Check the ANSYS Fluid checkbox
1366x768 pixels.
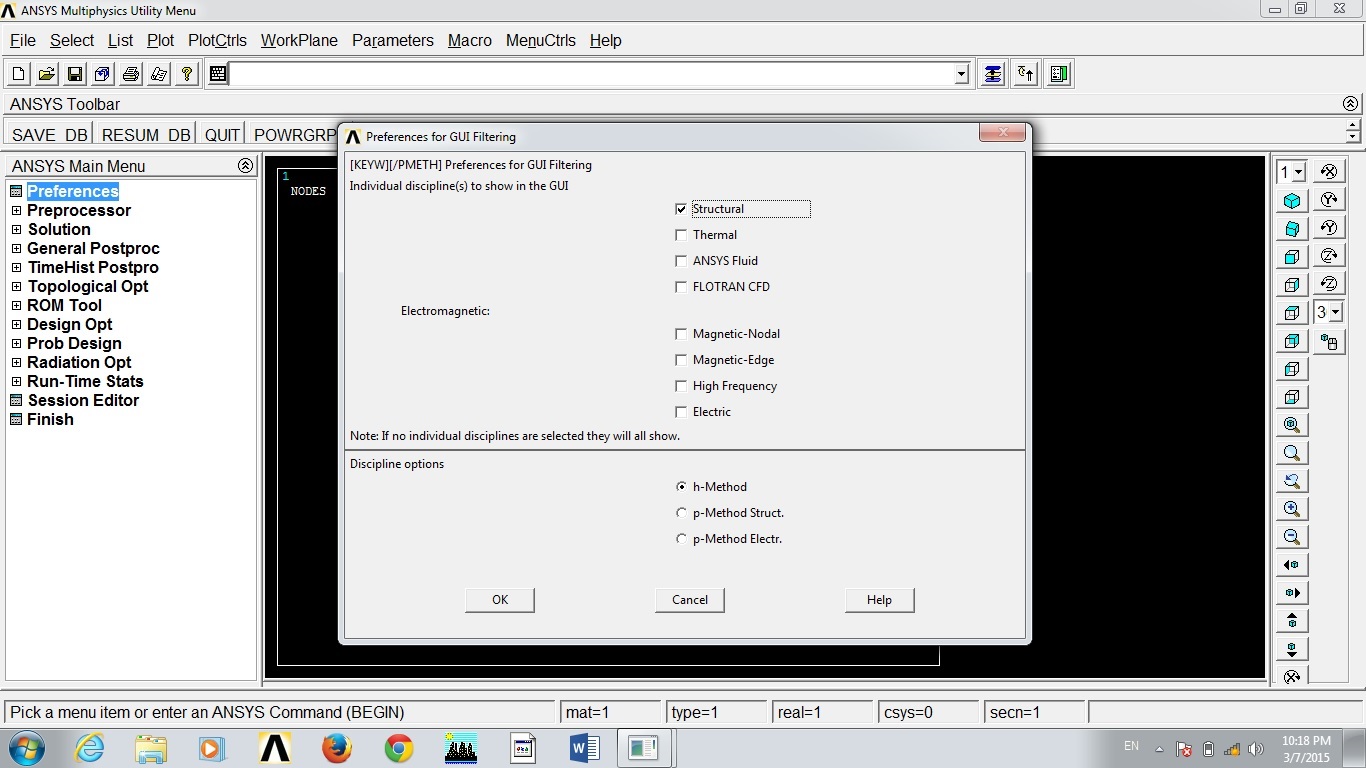681,261
